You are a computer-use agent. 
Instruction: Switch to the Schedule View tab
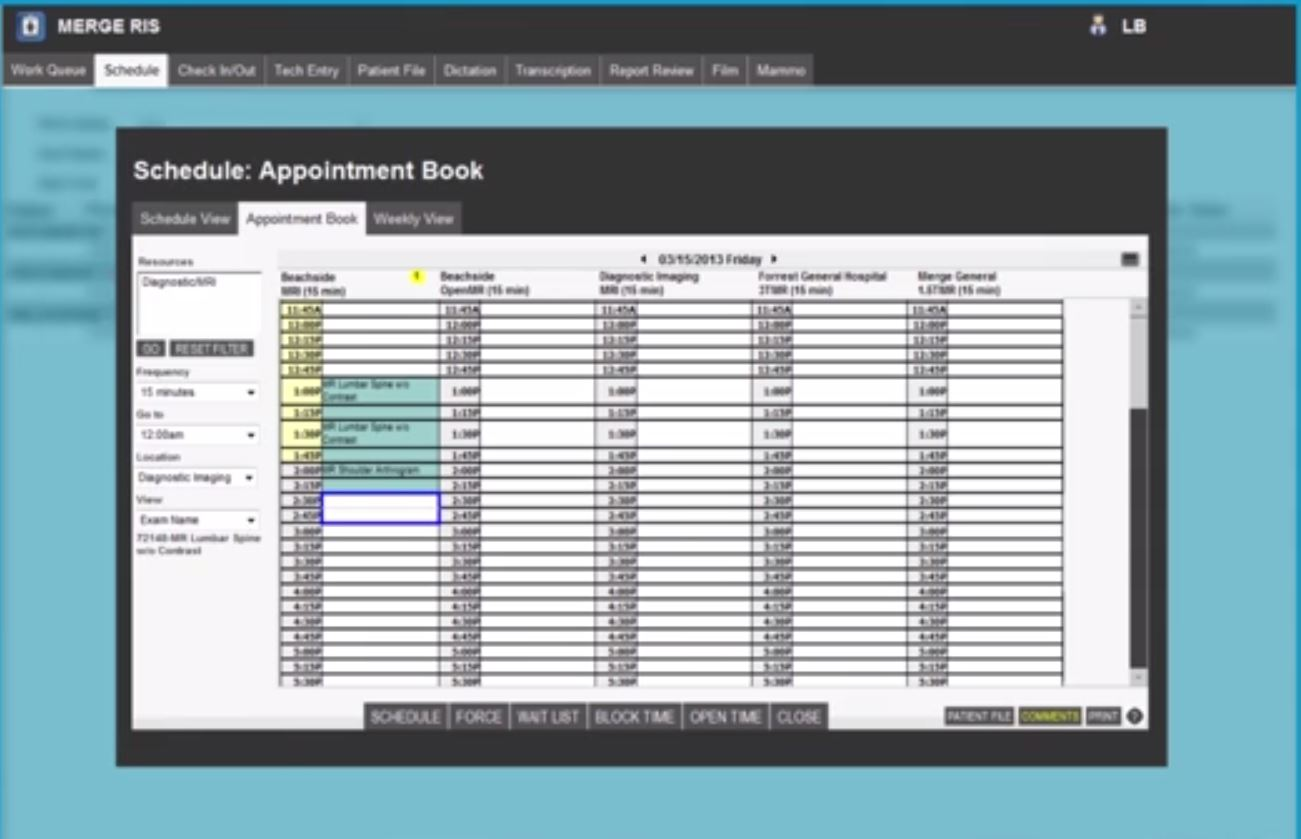[185, 219]
